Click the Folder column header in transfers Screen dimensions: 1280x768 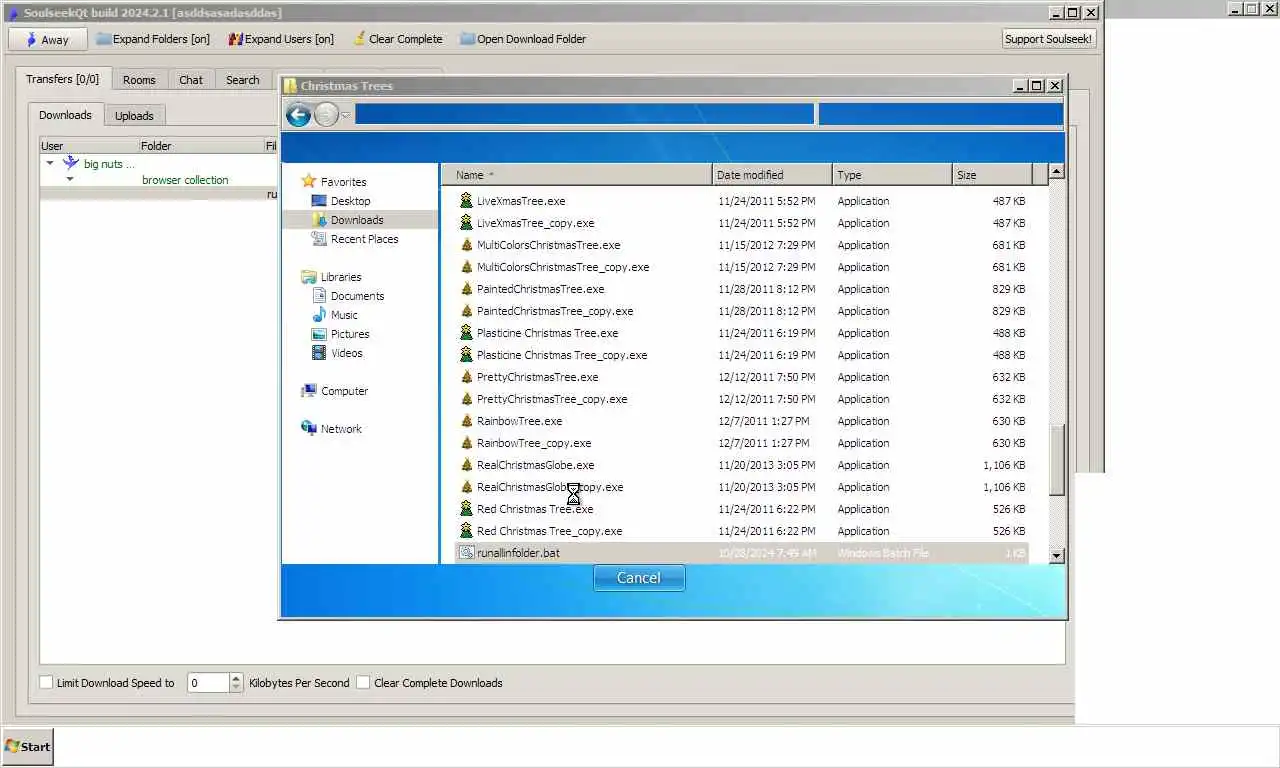[x=200, y=146]
